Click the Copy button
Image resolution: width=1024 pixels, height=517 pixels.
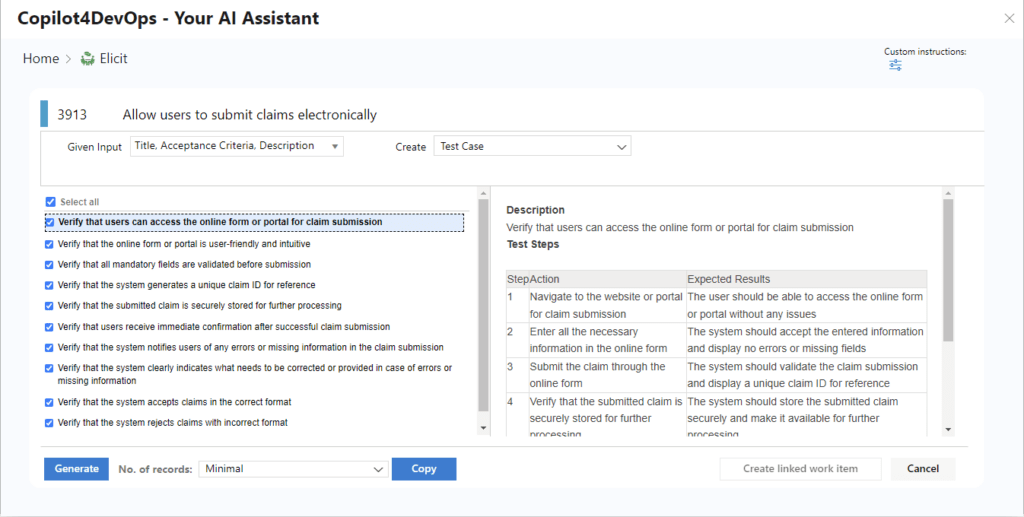pos(424,469)
